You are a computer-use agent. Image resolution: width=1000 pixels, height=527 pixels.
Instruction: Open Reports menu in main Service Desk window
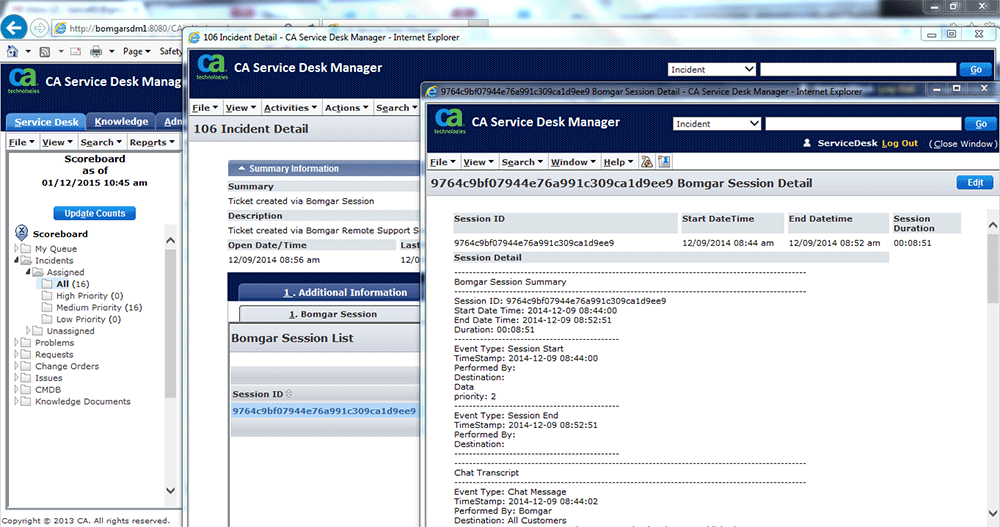(152, 142)
